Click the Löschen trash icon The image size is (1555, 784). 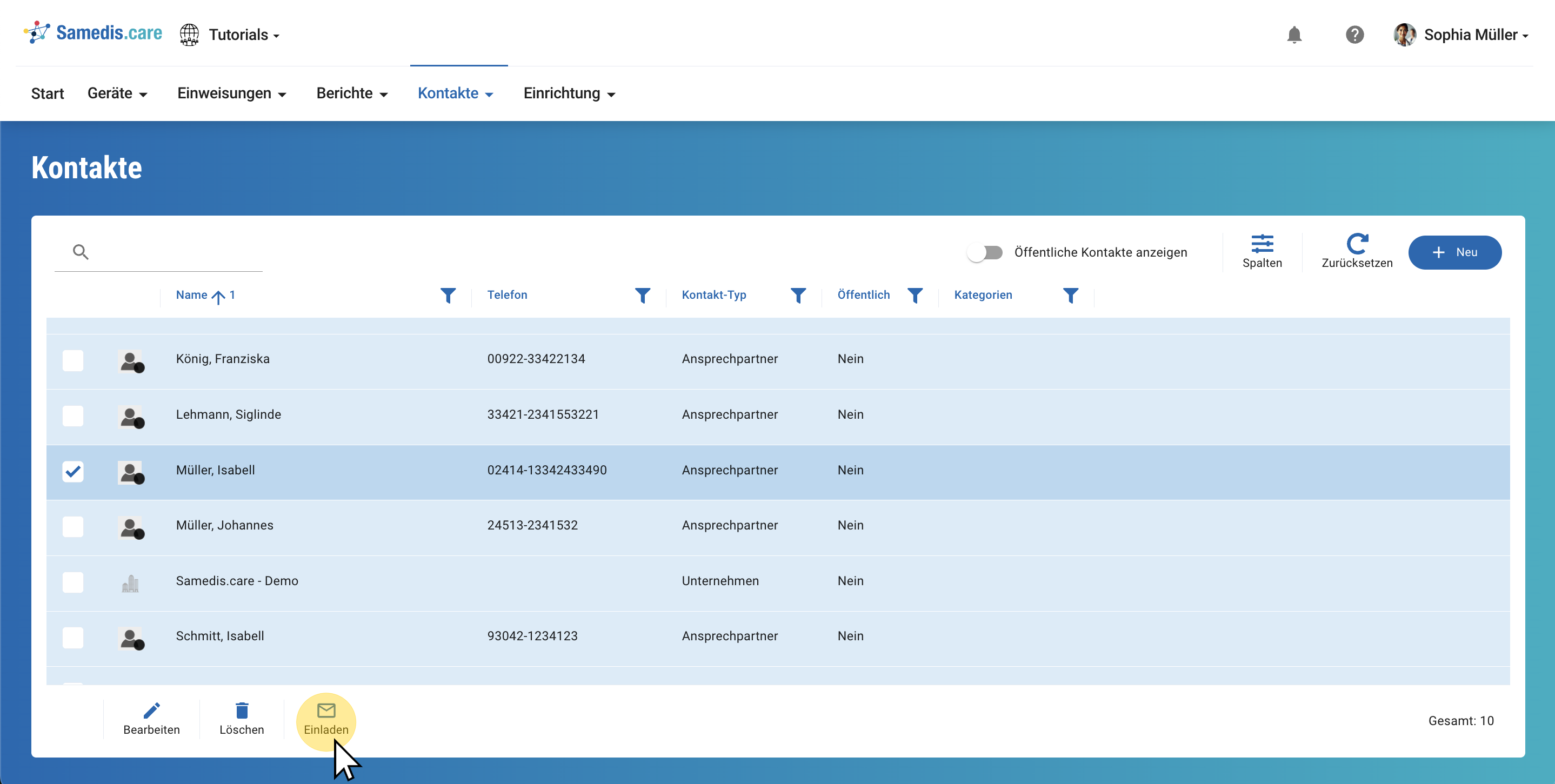click(242, 711)
